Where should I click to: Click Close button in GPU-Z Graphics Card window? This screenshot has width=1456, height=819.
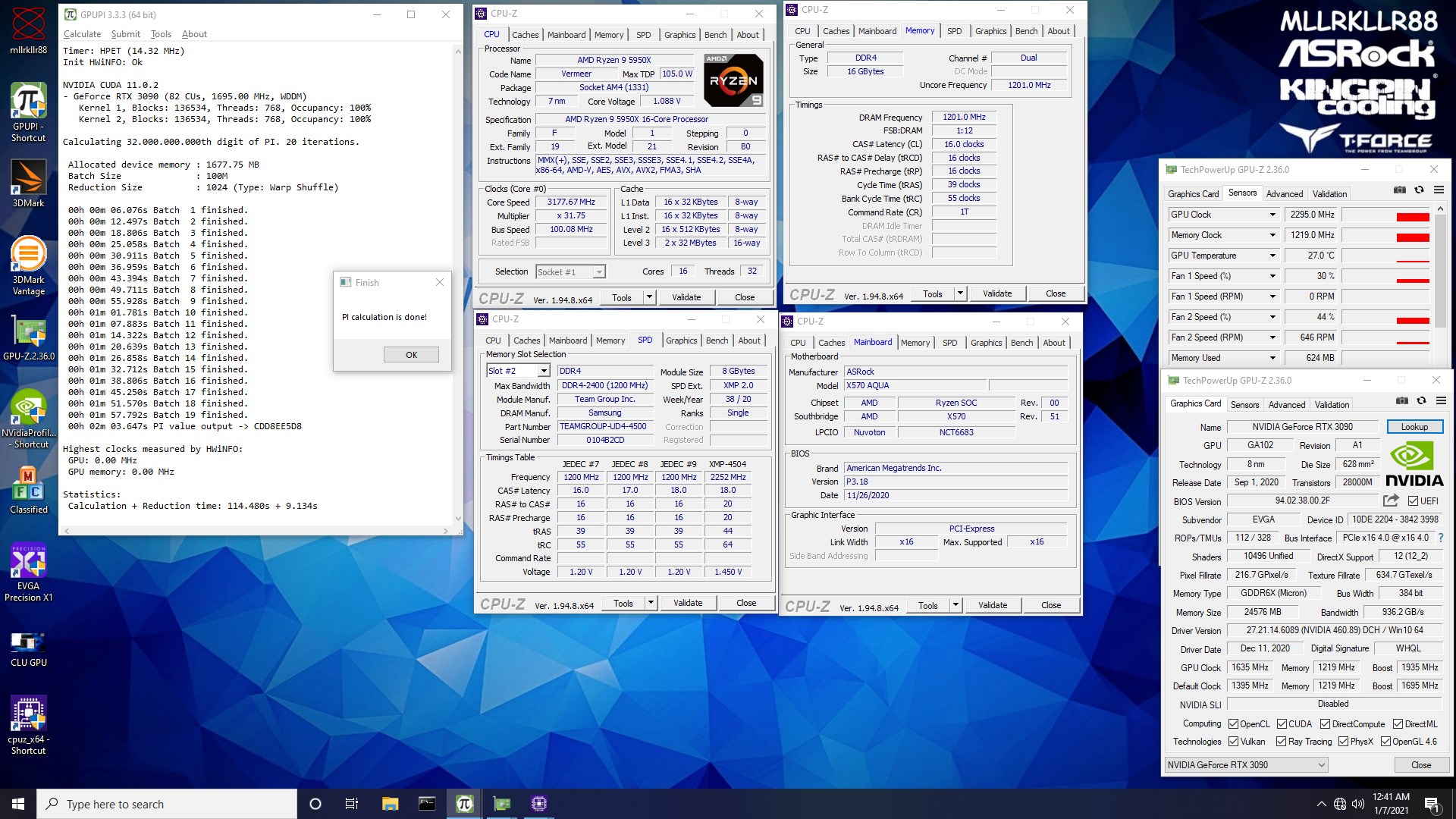pyautogui.click(x=1421, y=765)
